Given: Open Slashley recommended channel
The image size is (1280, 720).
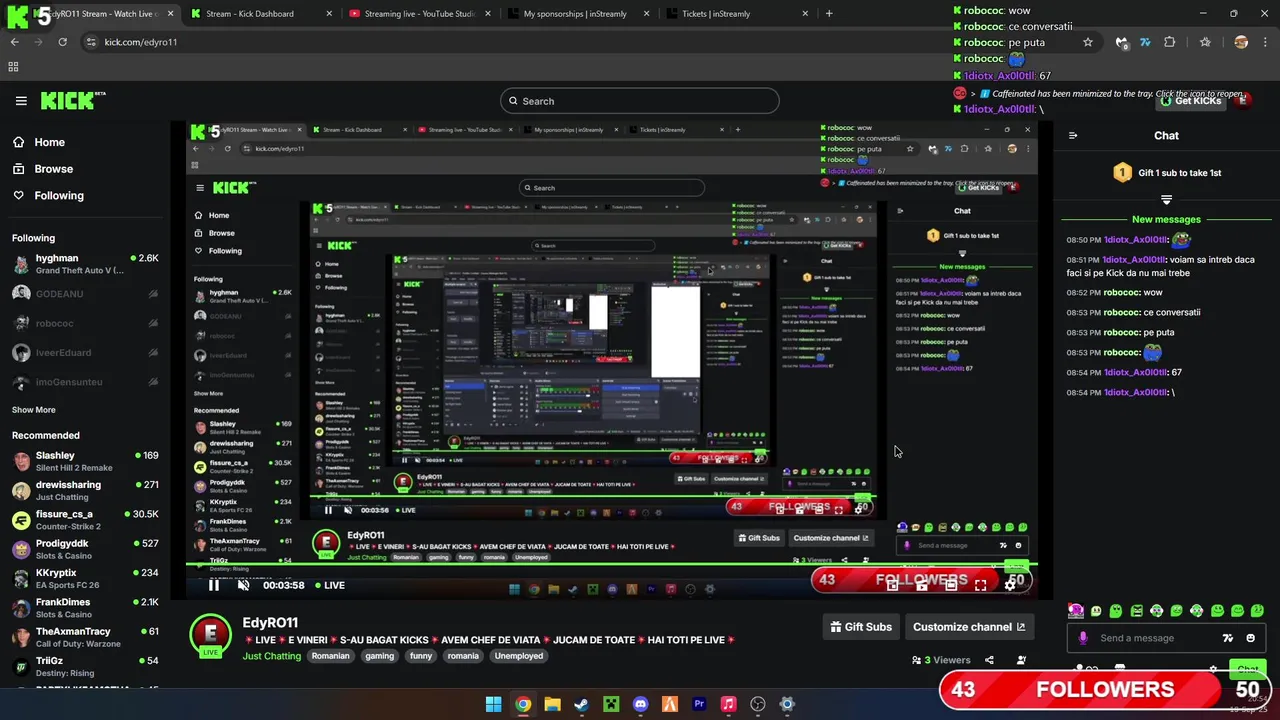Looking at the screenshot, I should click(85, 461).
